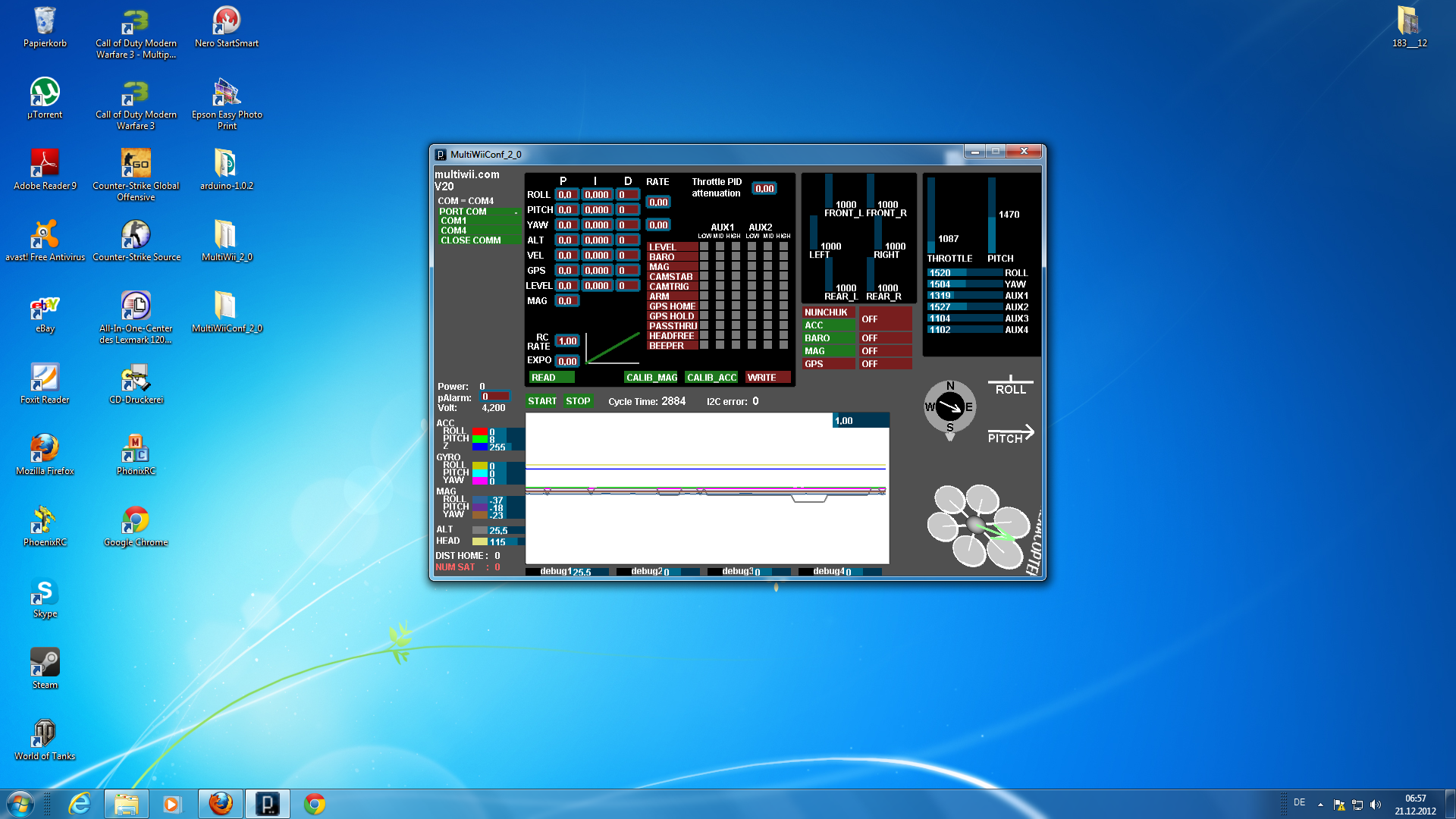Image resolution: width=1456 pixels, height=819 pixels.
Task: Toggle ARM checkbox under AUX1 LOW
Action: tap(704, 297)
